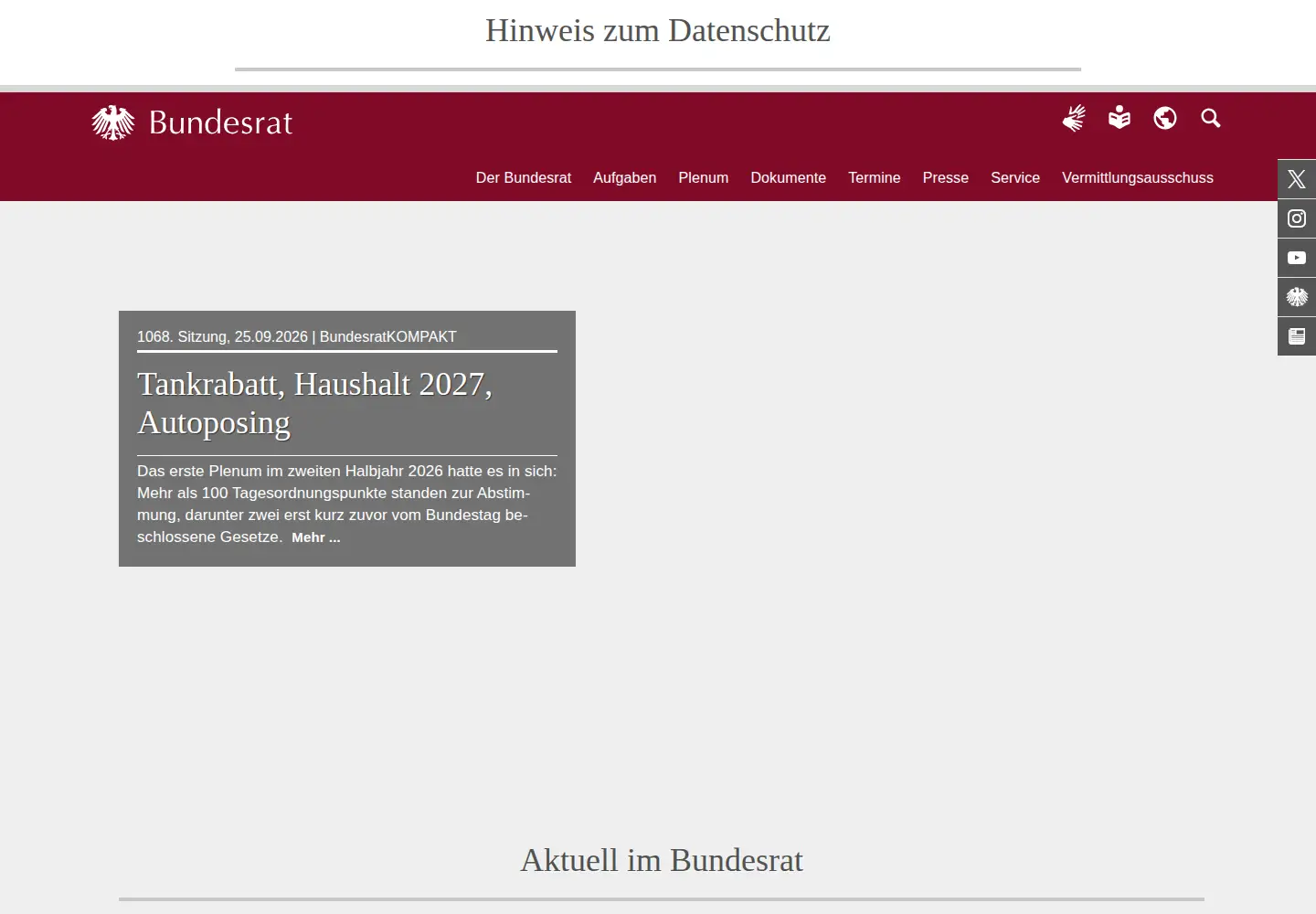The image size is (1316, 914).
Task: Click the eagle icon in the sidebar
Action: 1297,297
